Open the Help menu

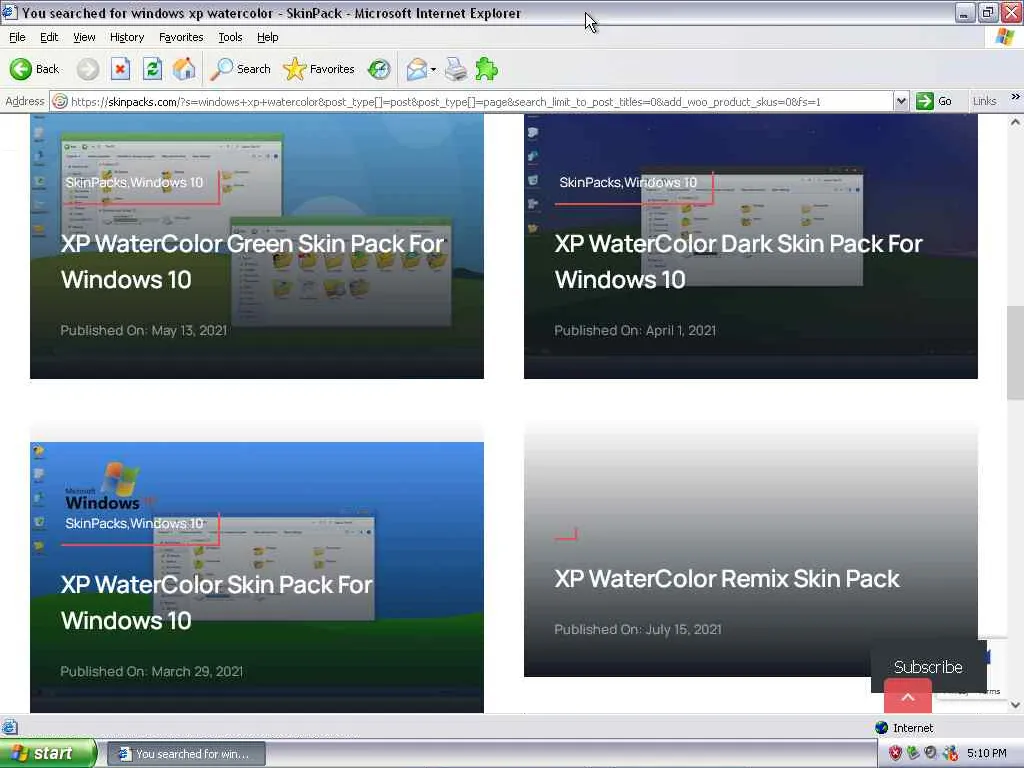click(268, 37)
